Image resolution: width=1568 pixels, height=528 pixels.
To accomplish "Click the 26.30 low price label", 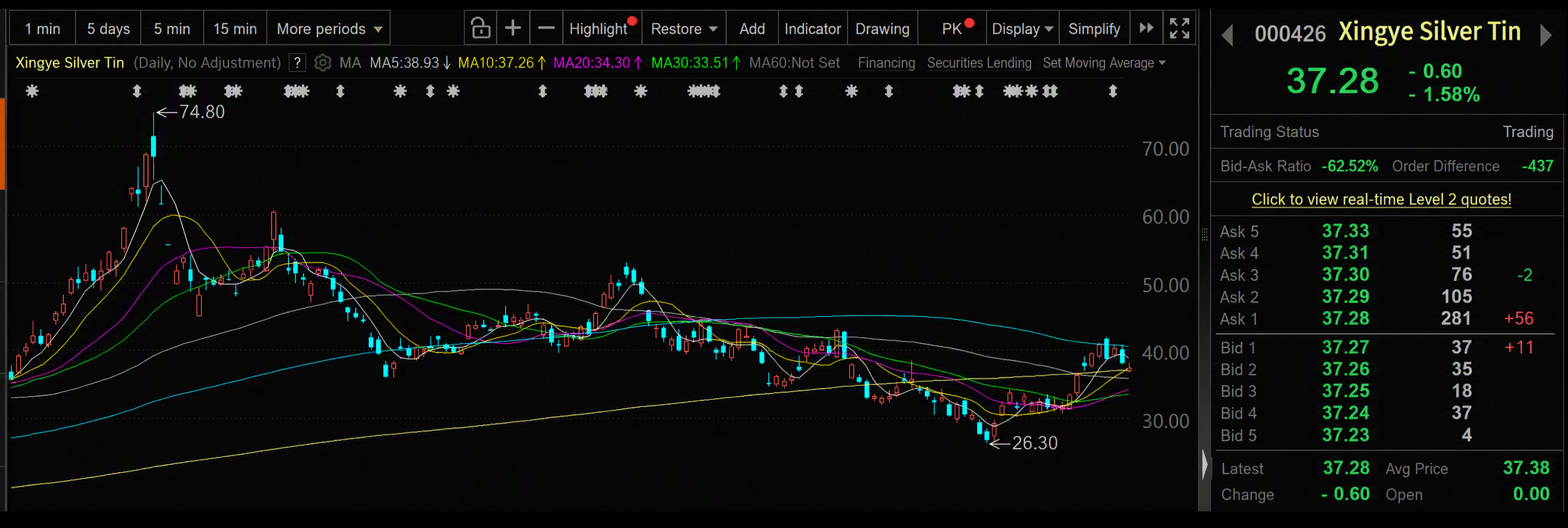I will [x=1034, y=443].
